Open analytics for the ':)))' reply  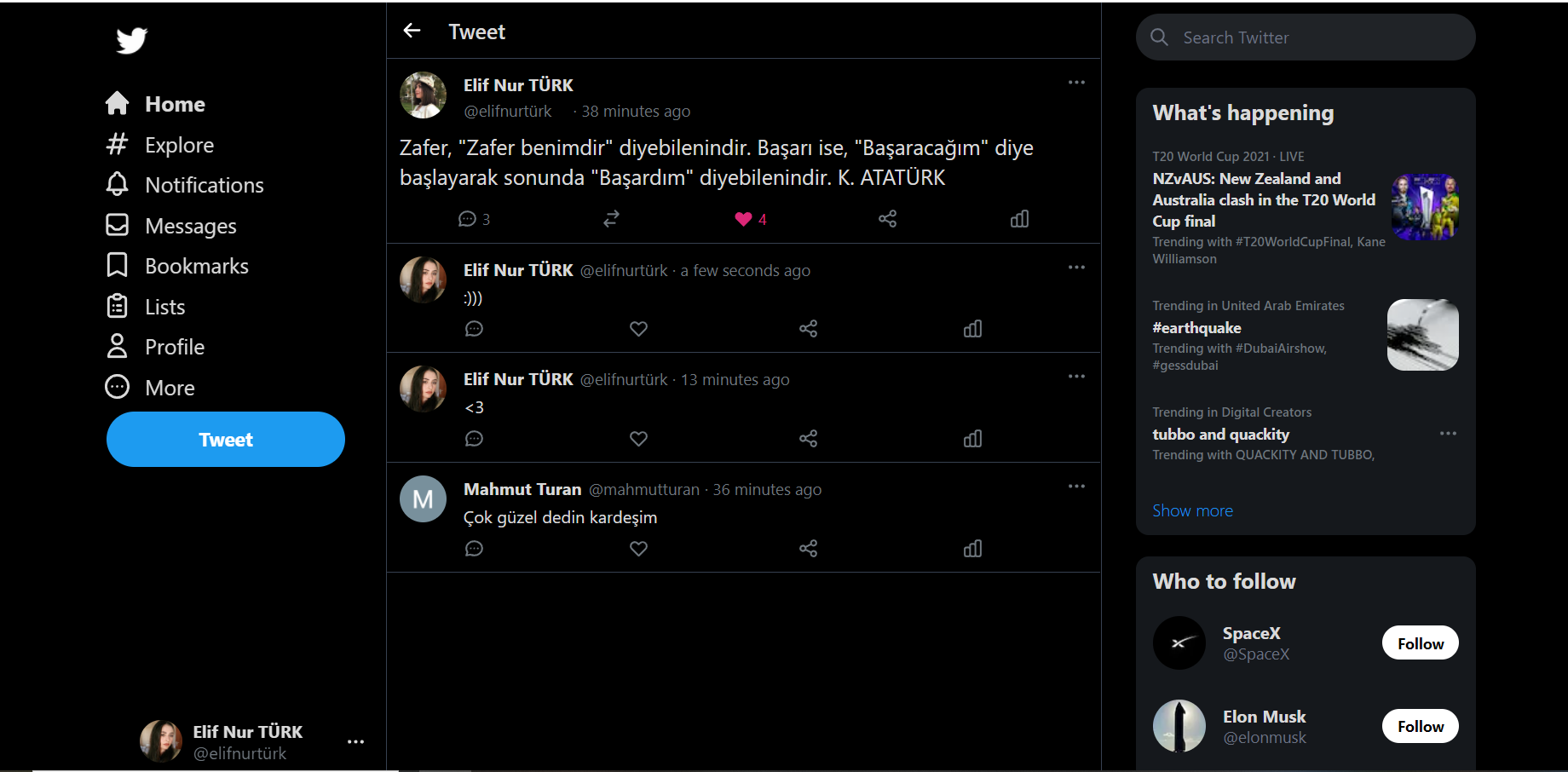972,329
